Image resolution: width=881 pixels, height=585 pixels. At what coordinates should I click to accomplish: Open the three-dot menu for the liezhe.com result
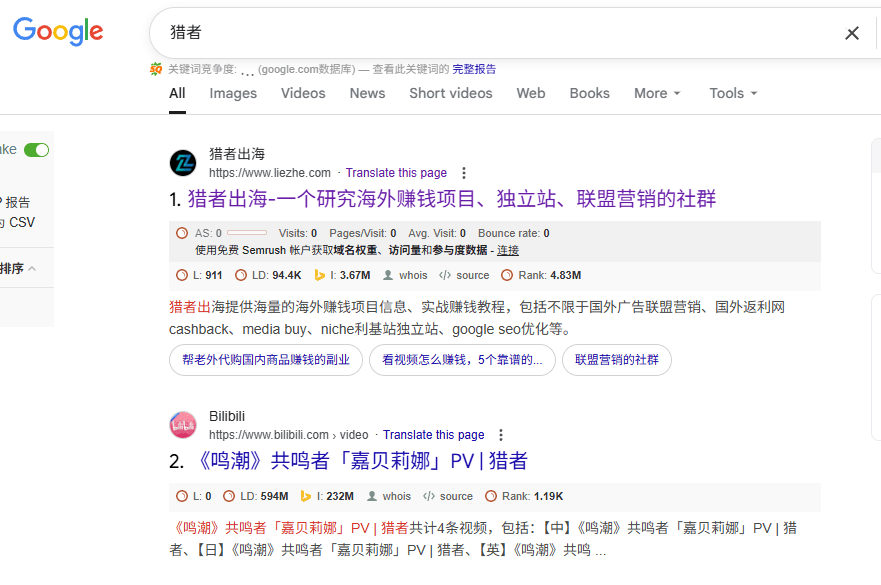(x=463, y=173)
